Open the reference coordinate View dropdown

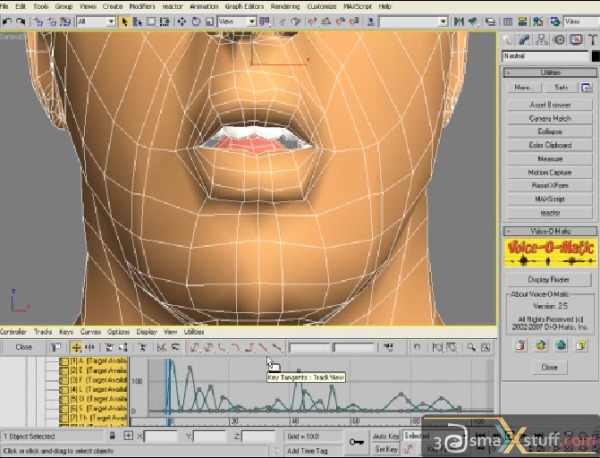tap(237, 21)
